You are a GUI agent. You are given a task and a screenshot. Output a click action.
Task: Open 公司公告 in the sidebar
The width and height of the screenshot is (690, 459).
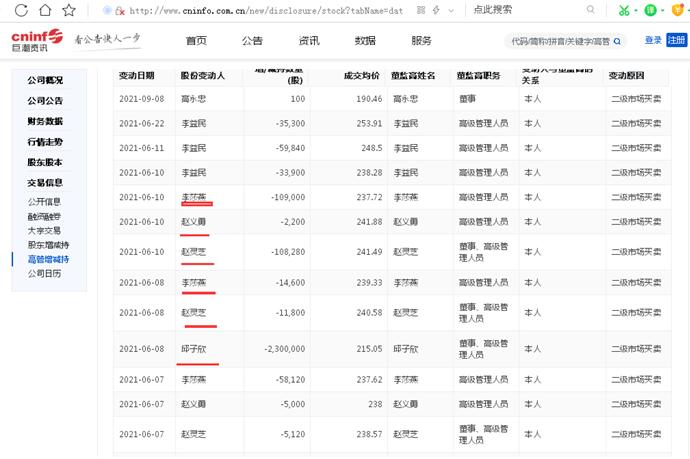pos(45,101)
